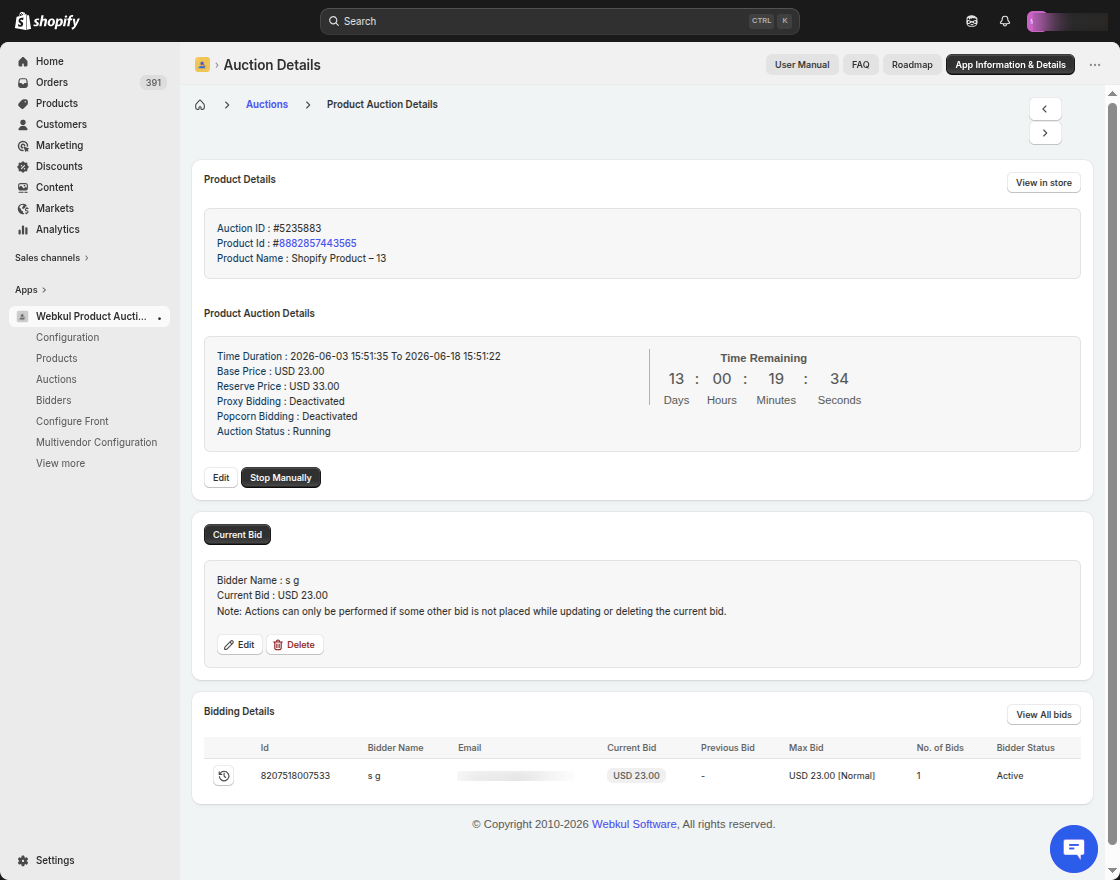The width and height of the screenshot is (1120, 880).
Task: Click the Marketing target icon
Action: point(23,145)
